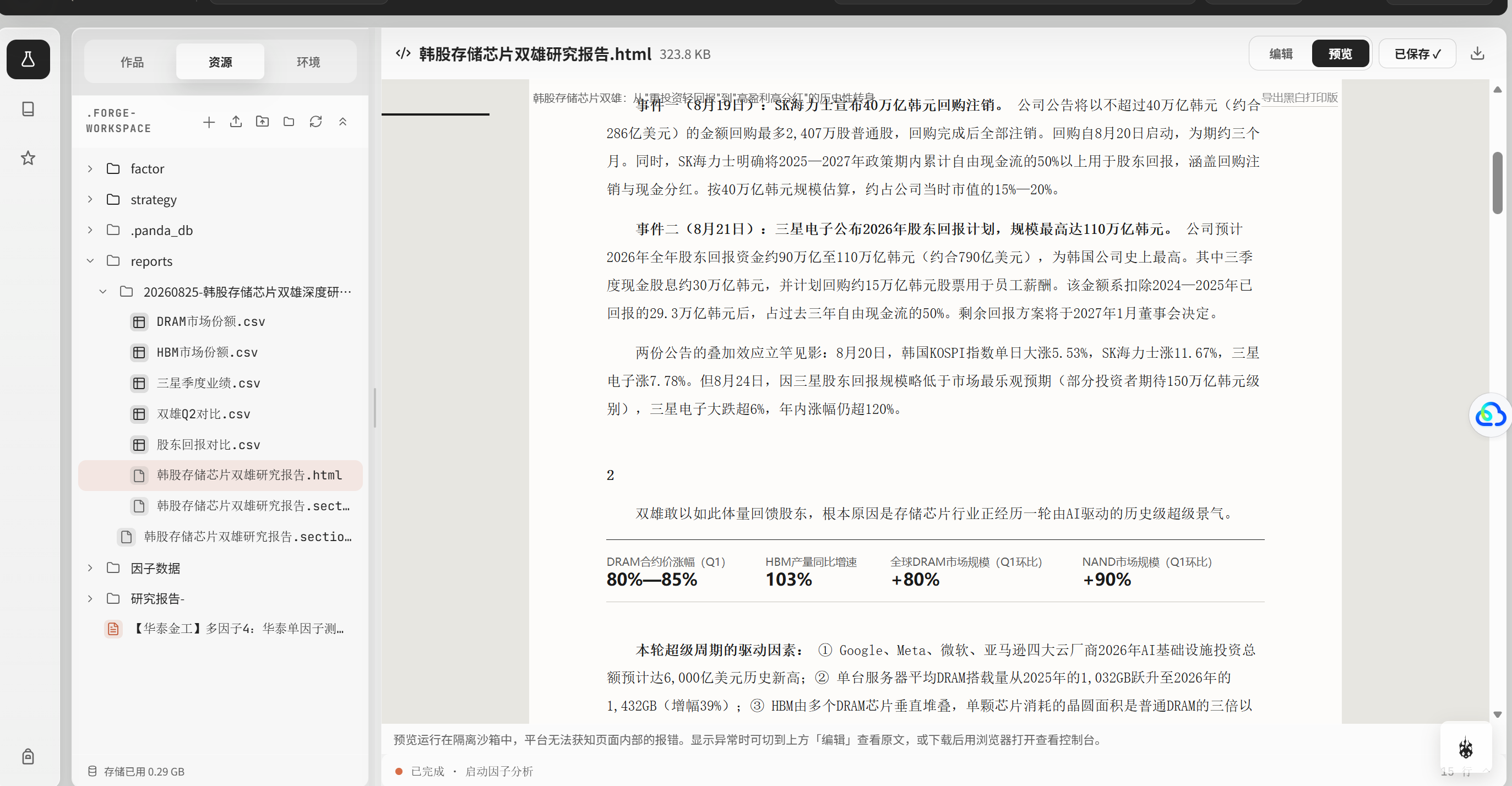Viewport: 1512px width, 786px height.
Task: Open 【华泰金工】多因子4 PDF file
Action: click(221, 629)
